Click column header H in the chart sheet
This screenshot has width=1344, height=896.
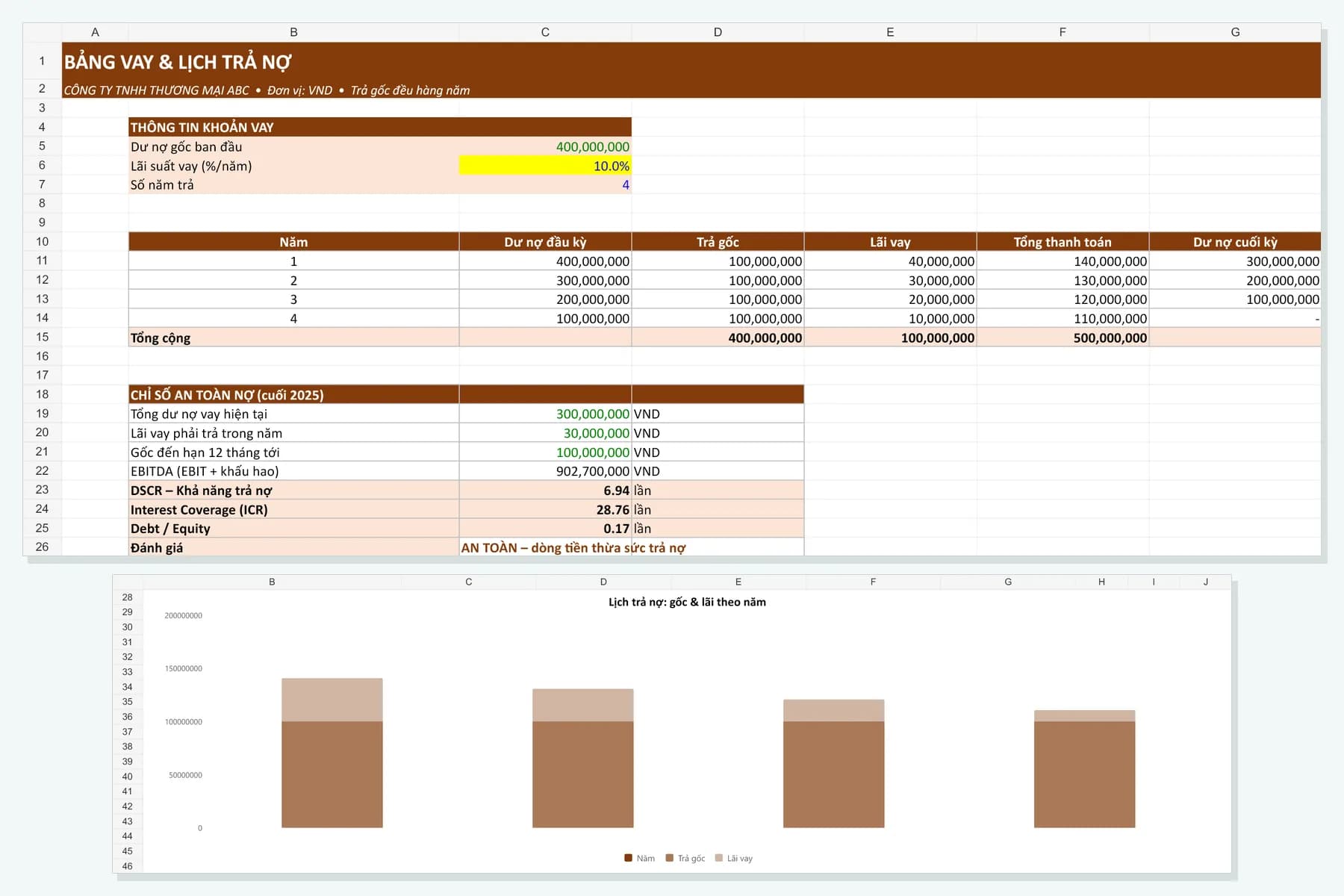[x=1101, y=582]
